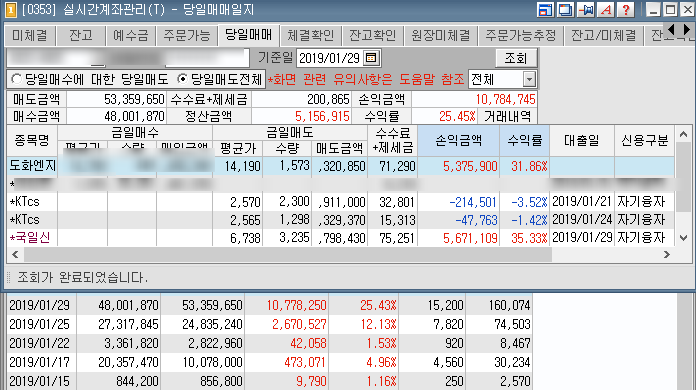
Task: Select the *국일신 row name
Action: click(x=30, y=238)
